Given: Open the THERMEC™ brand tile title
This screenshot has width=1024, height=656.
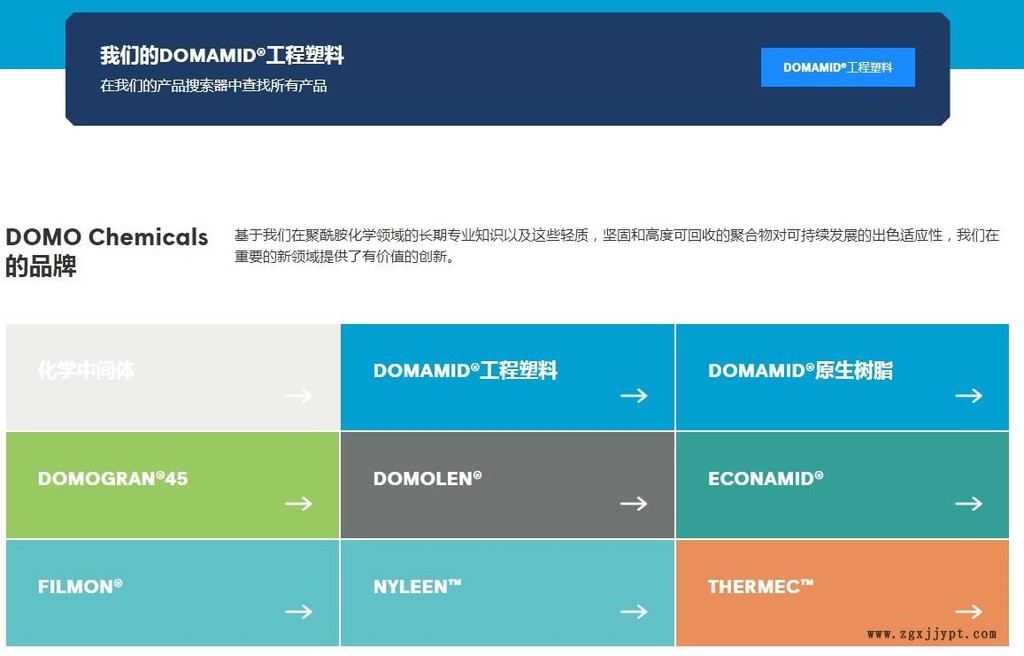Looking at the screenshot, I should (761, 586).
